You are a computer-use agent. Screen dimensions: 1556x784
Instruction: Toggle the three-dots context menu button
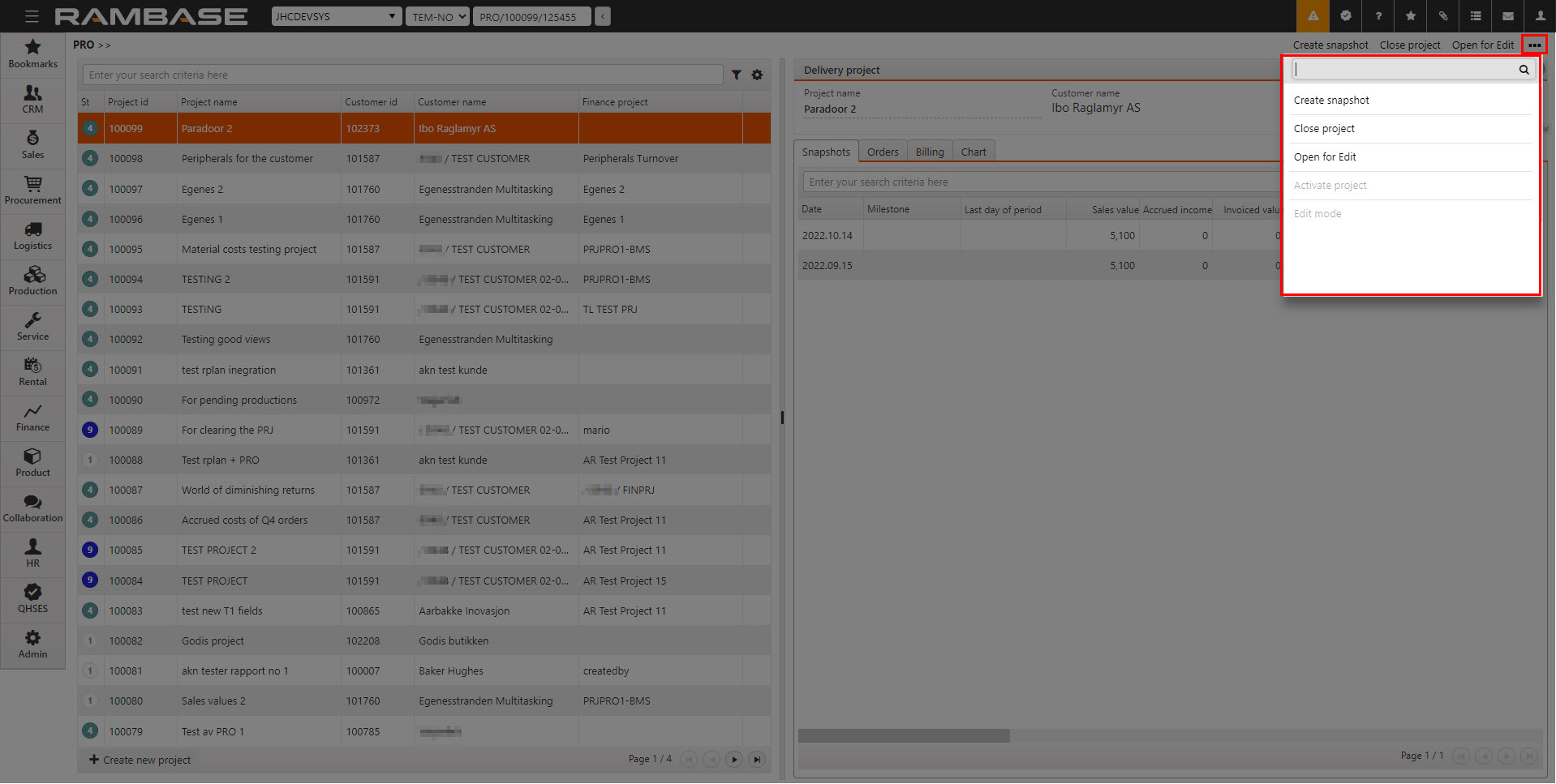(1534, 45)
